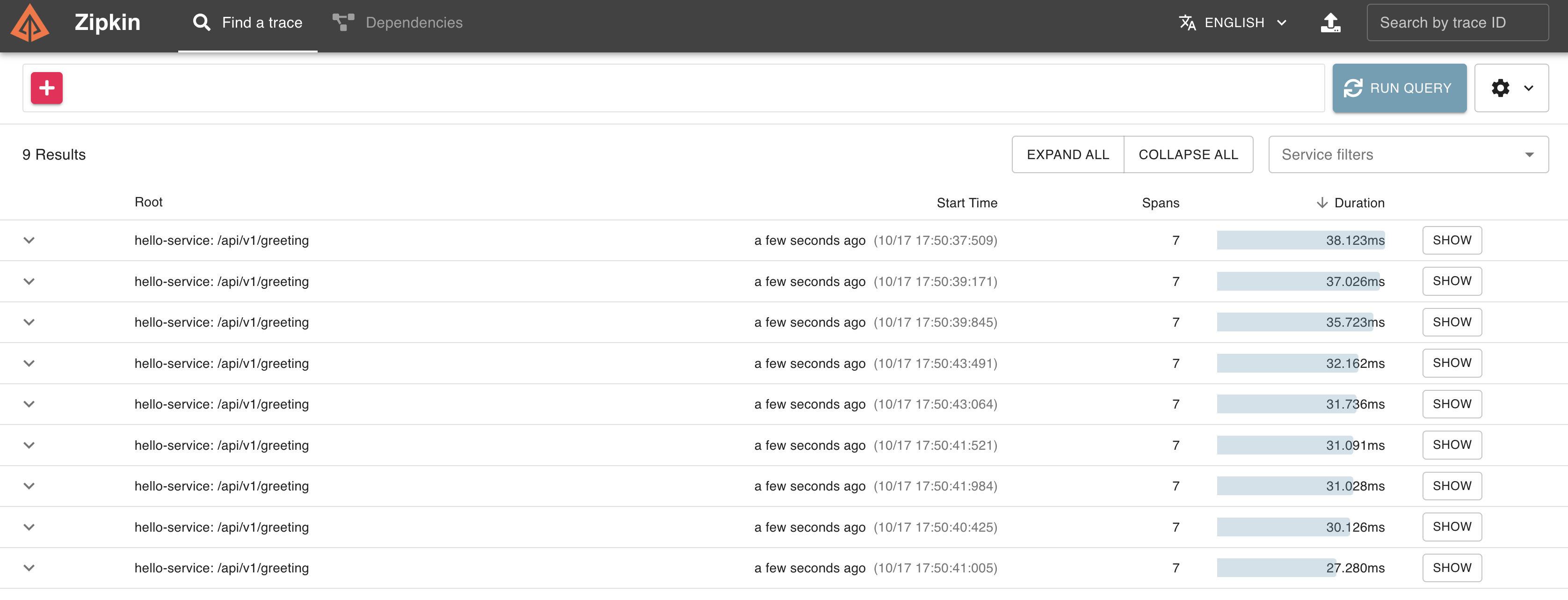Viewport: 1568px width, 600px height.
Task: Click the Zipkin logo icon
Action: 30,23
